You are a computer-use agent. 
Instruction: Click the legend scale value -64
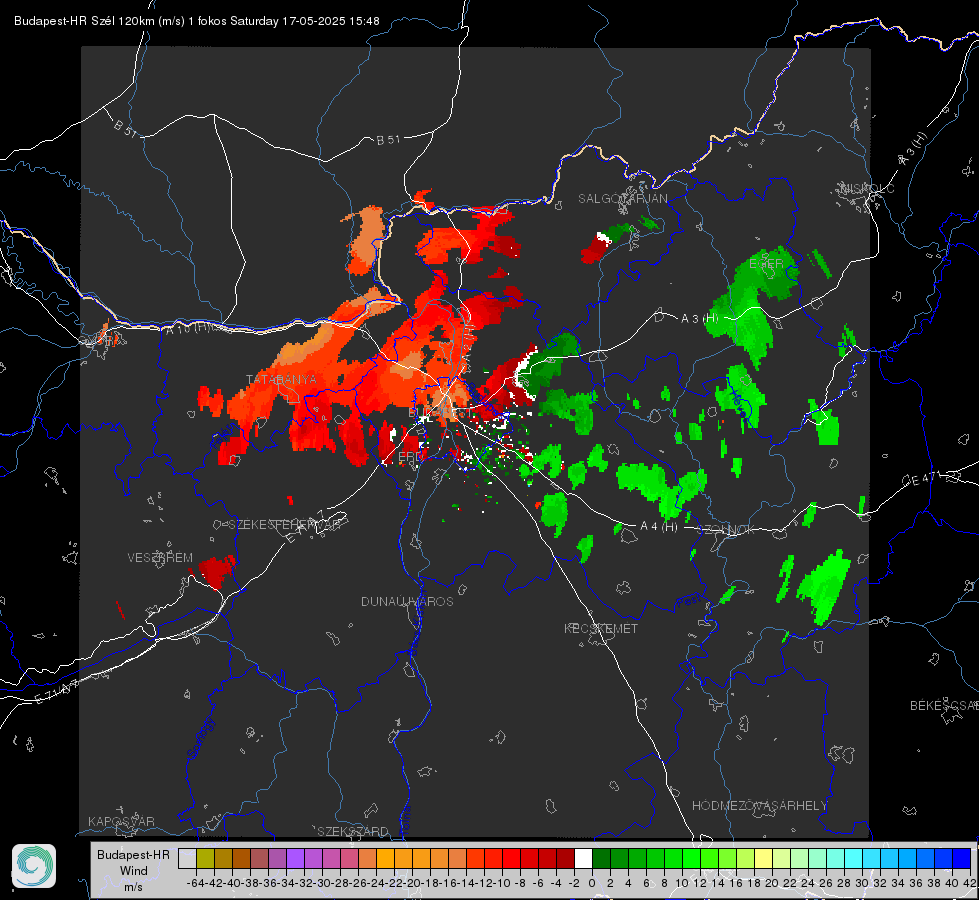[196, 883]
